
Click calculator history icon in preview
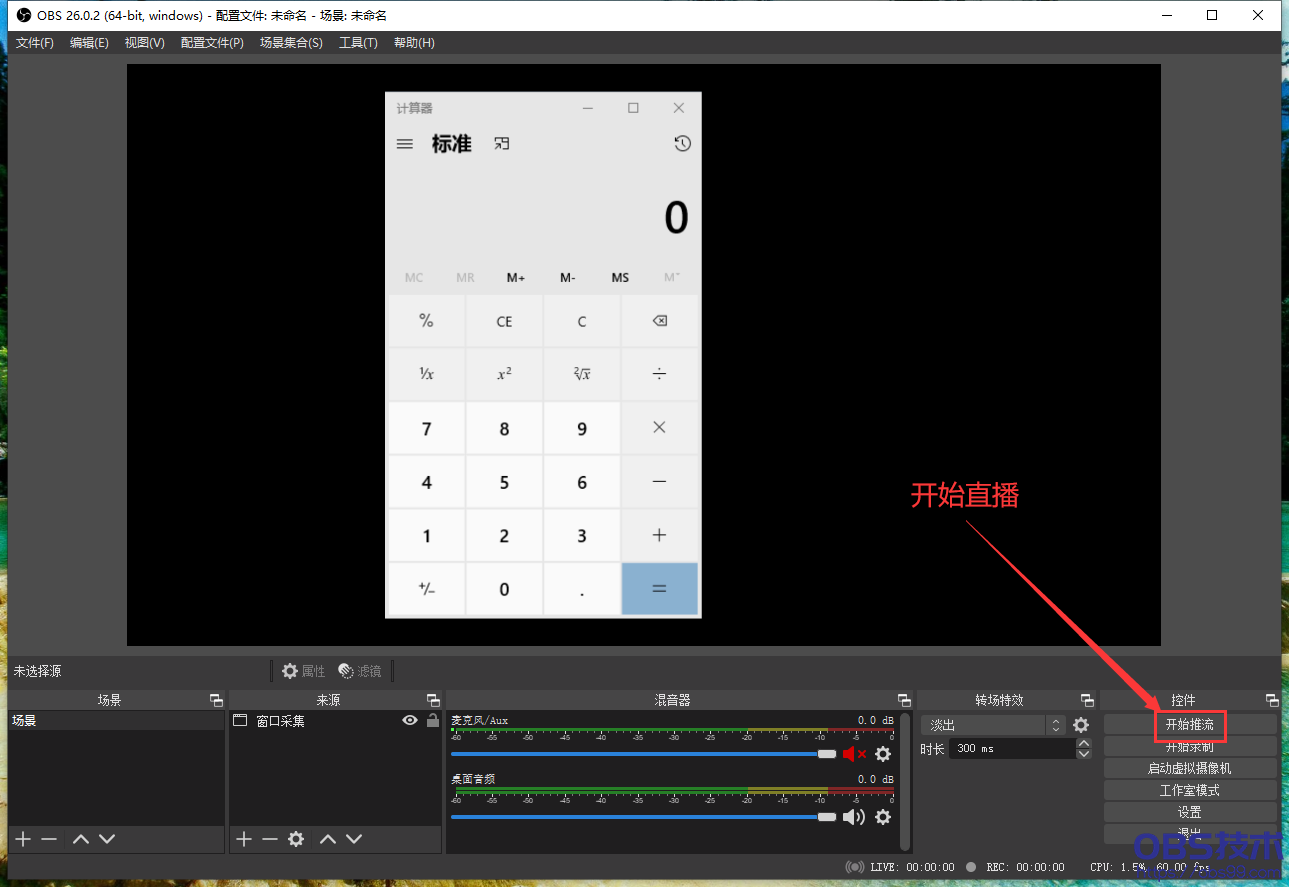tap(682, 144)
